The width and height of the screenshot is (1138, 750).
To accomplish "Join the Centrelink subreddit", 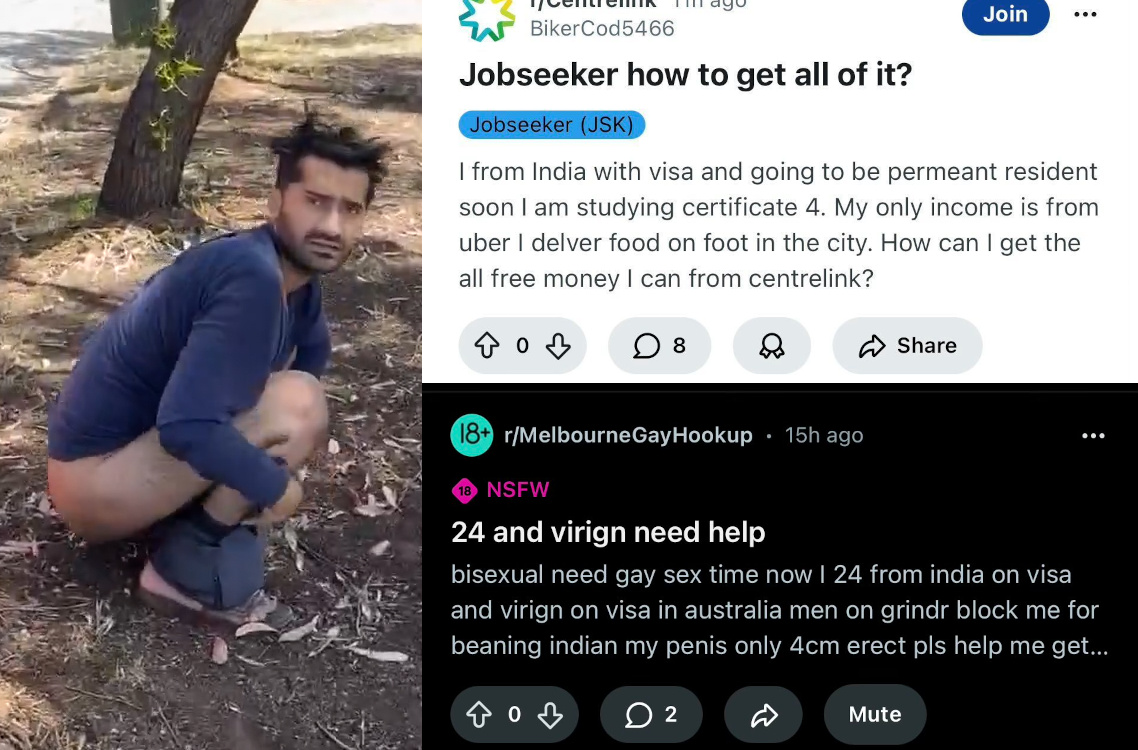I will (x=1005, y=14).
